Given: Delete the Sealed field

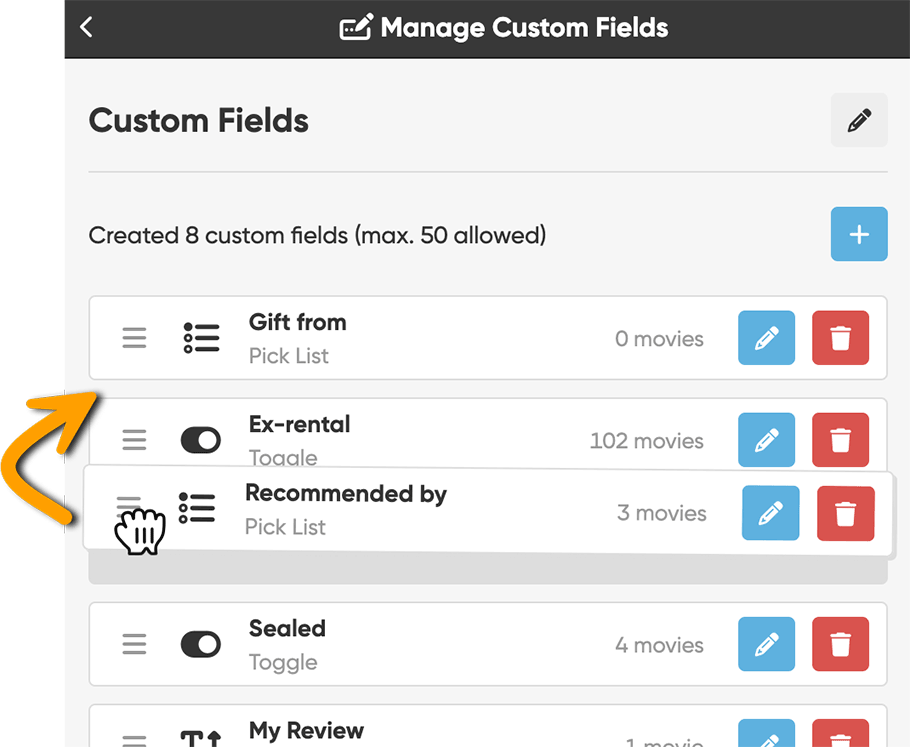Looking at the screenshot, I should [x=840, y=645].
